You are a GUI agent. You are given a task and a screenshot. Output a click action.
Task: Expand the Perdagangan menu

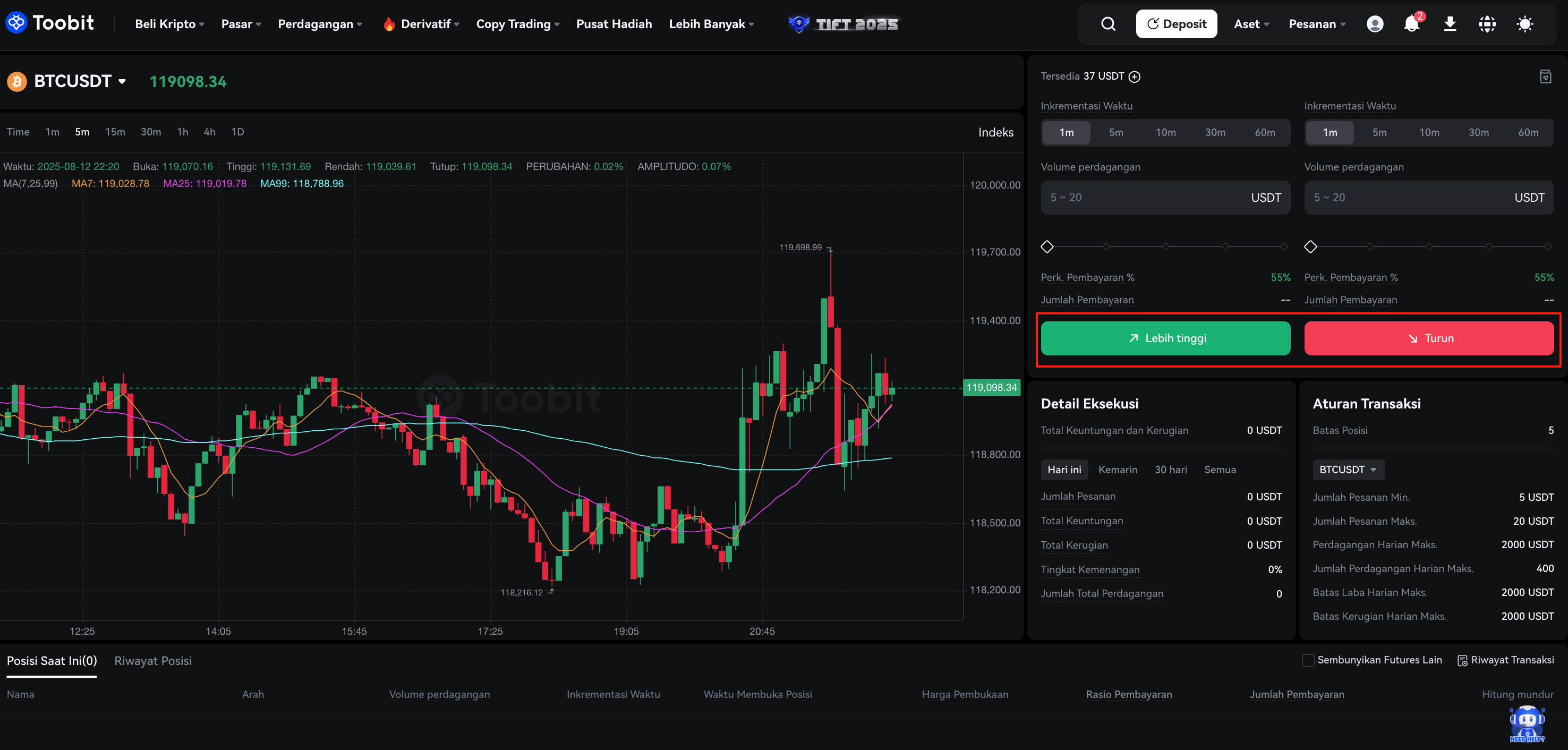[x=320, y=24]
